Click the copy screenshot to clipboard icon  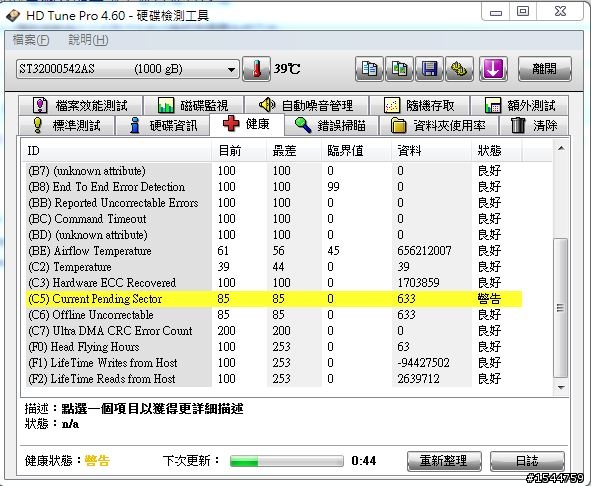pyautogui.click(x=400, y=69)
